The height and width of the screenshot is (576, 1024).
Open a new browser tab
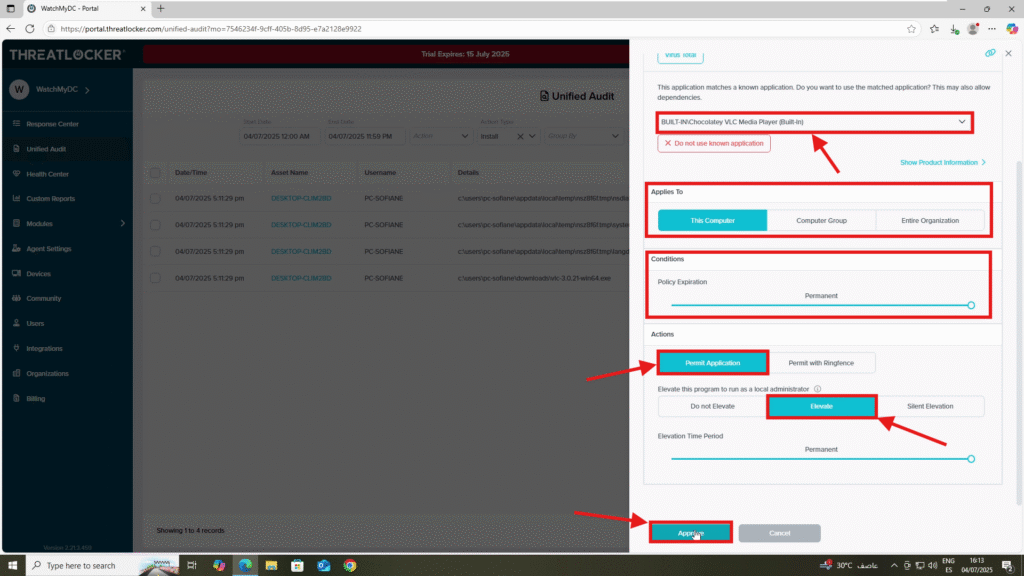pos(161,8)
